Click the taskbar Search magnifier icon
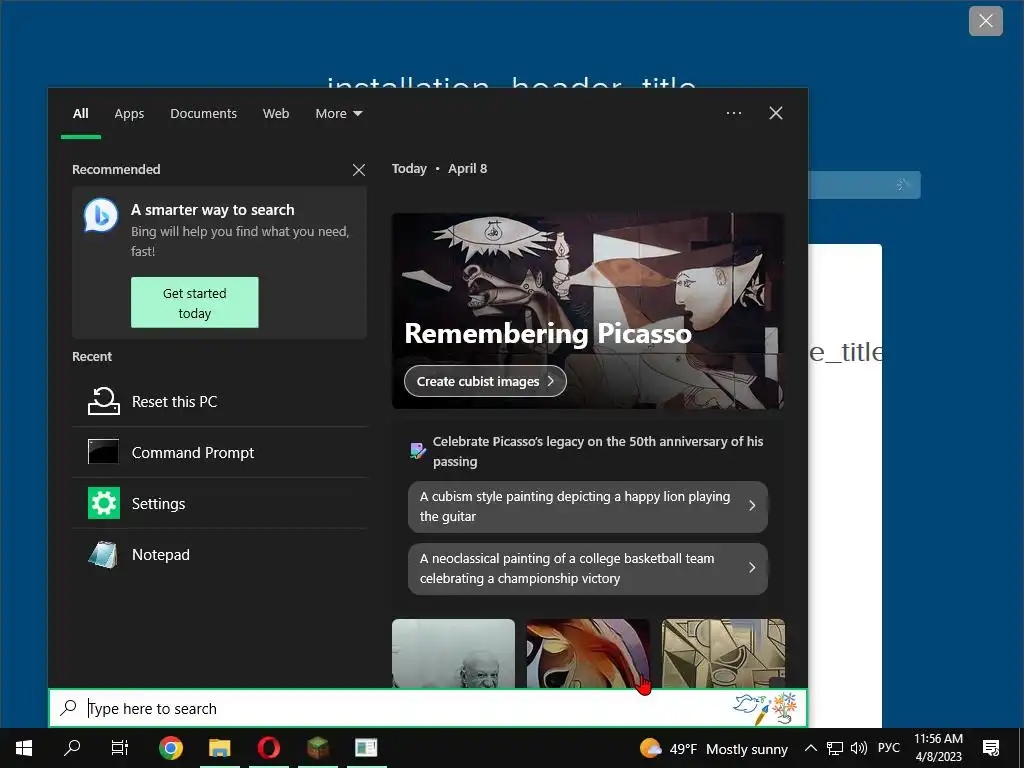This screenshot has width=1024, height=768. 72,748
